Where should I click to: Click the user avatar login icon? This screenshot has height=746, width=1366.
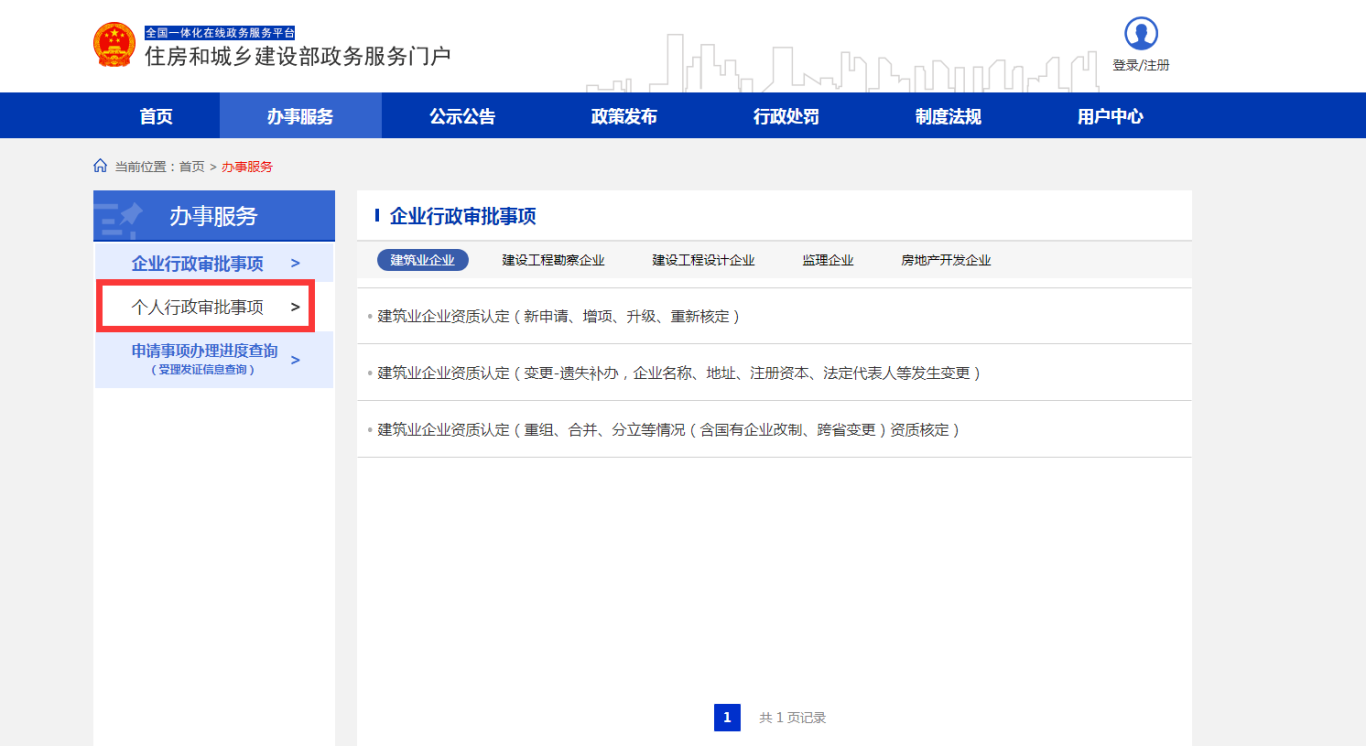click(x=1141, y=33)
